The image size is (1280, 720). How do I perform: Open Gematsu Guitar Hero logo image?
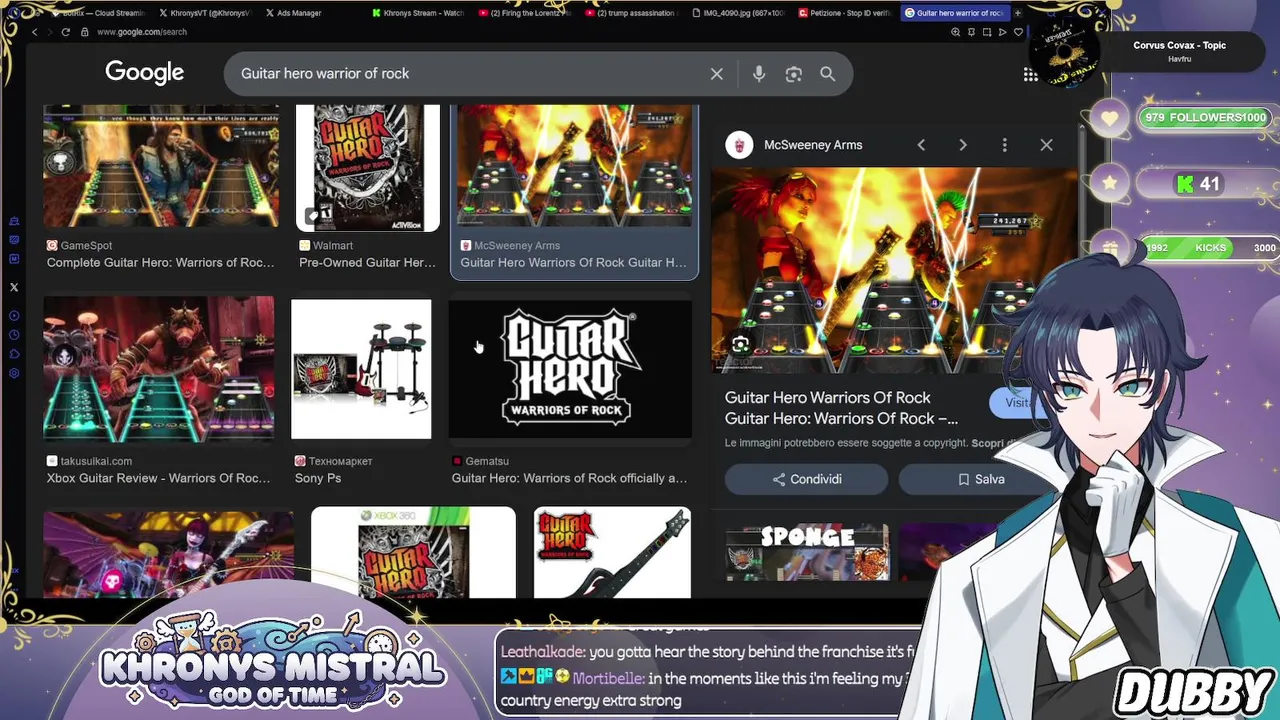[x=570, y=369]
